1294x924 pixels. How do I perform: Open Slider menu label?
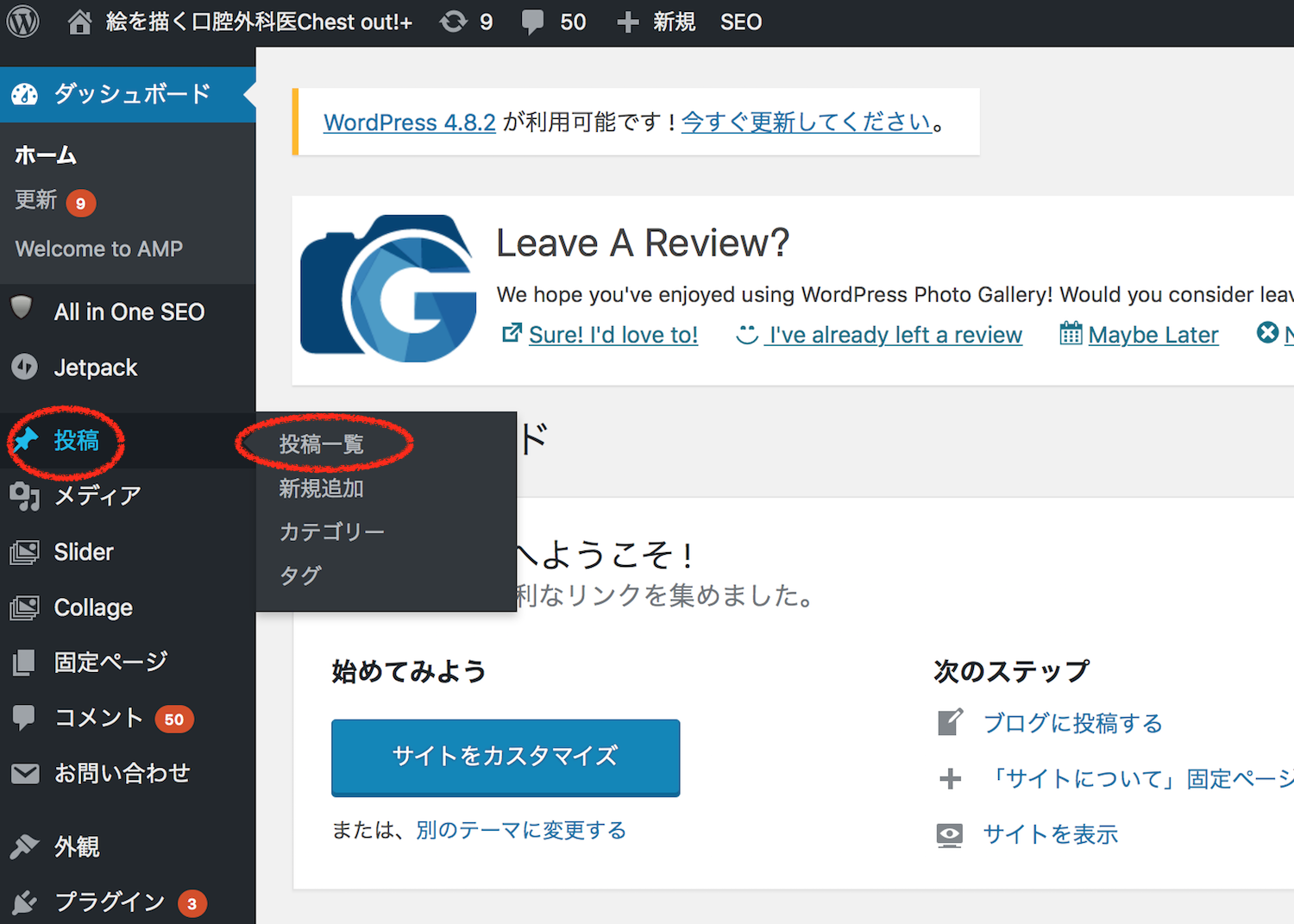point(84,552)
